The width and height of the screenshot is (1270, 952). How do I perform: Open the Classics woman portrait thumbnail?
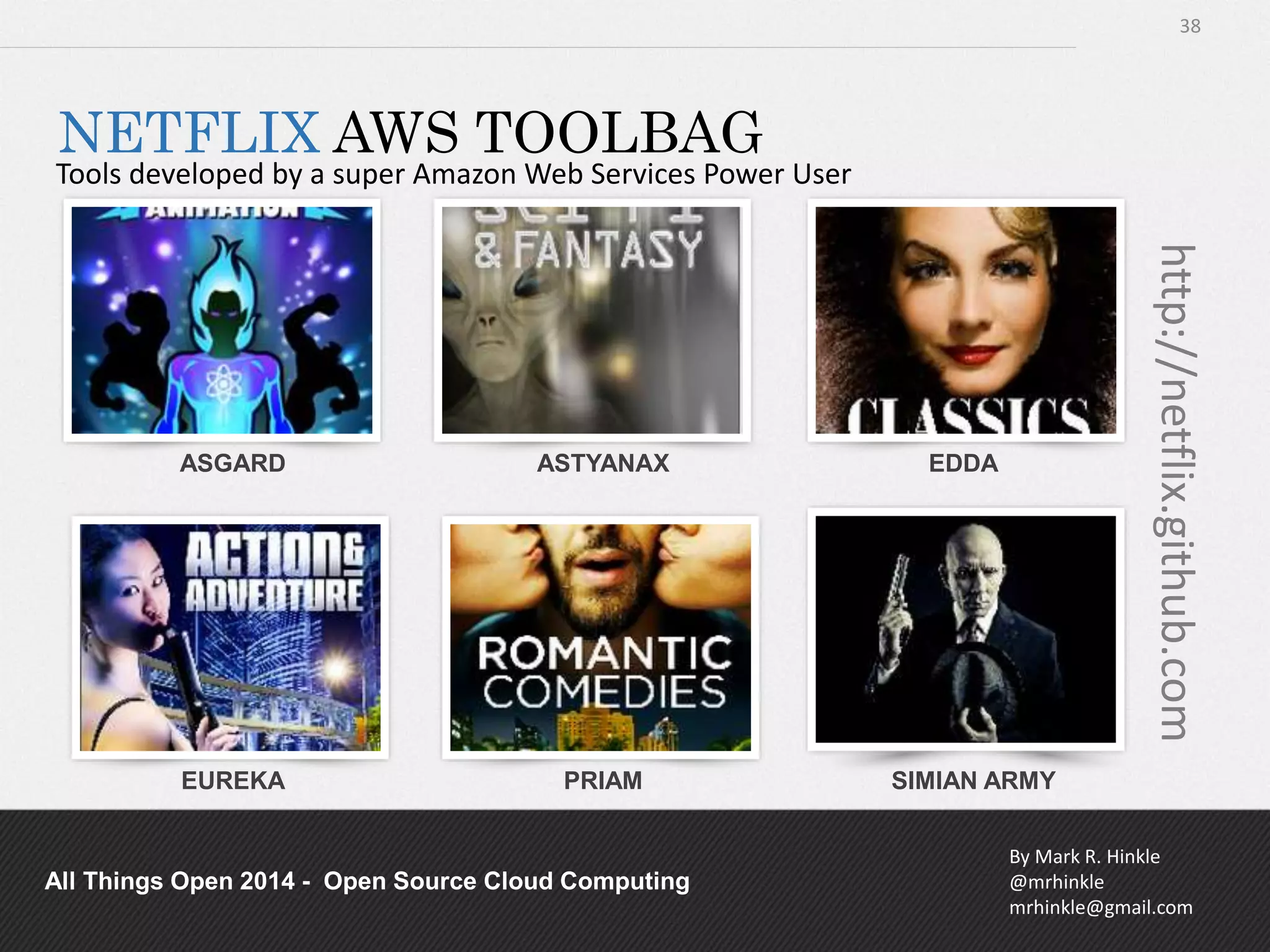tap(966, 320)
